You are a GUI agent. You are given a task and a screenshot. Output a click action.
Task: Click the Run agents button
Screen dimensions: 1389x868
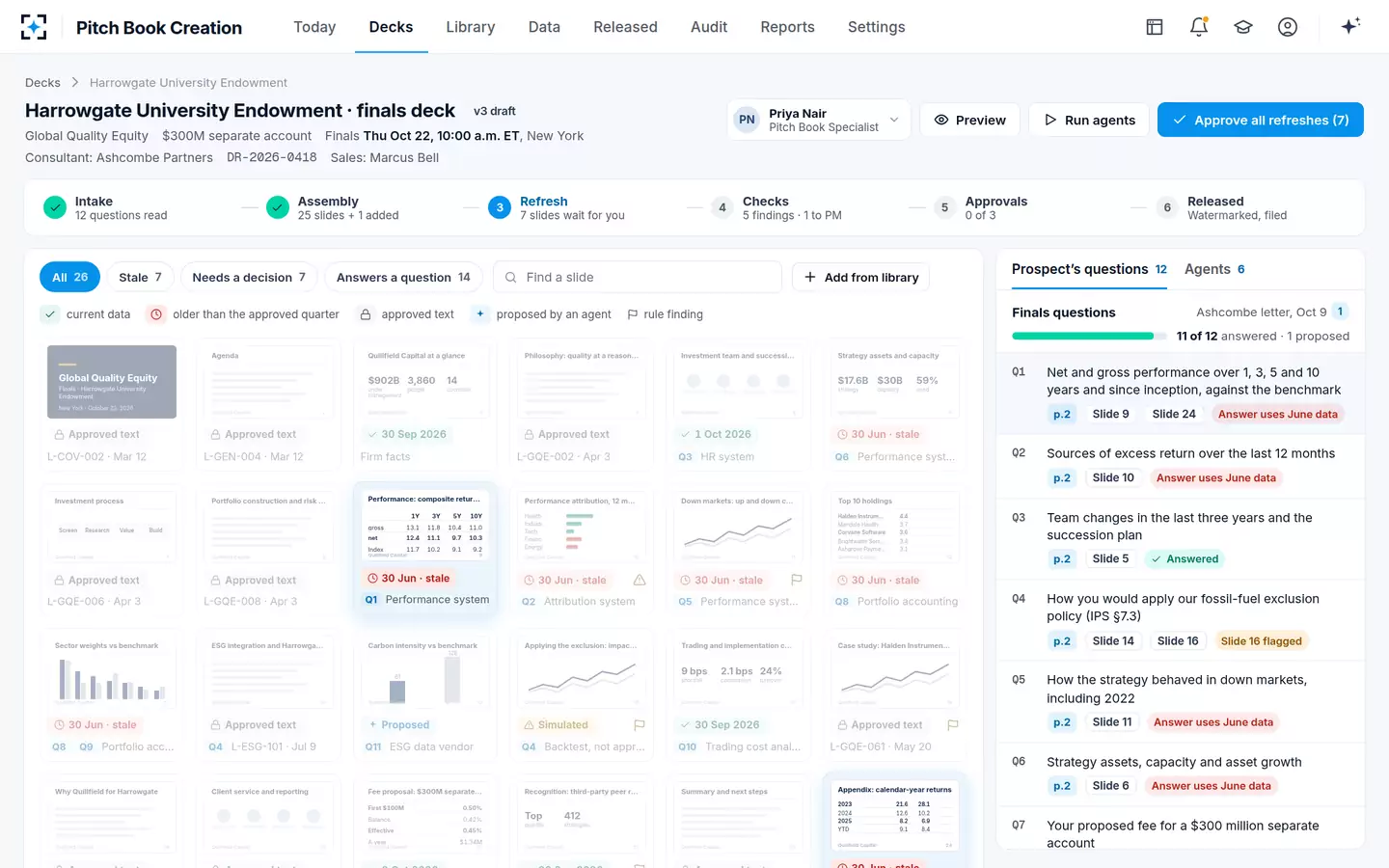1089,120
